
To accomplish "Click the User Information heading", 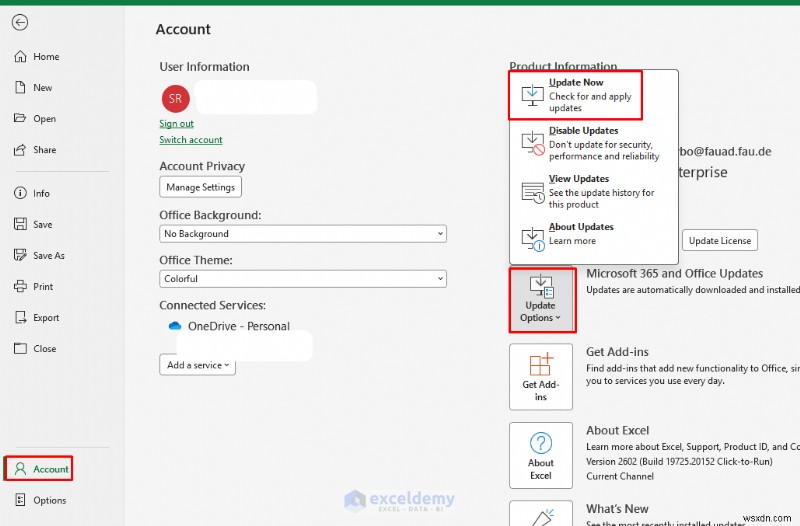I will coord(205,67).
